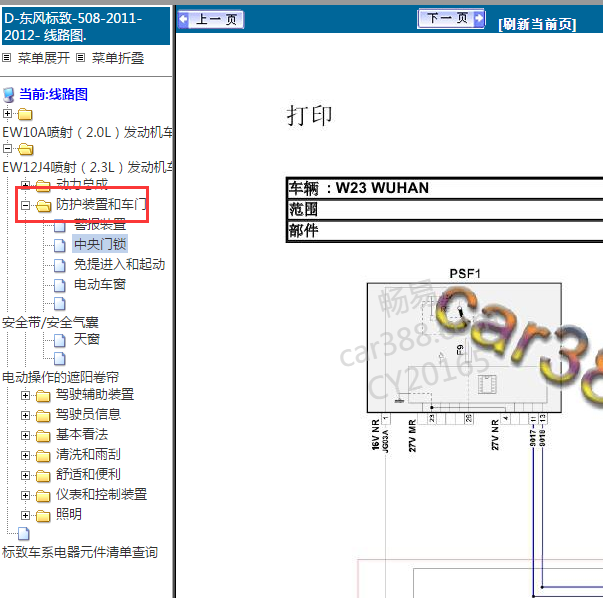Open 标致车系电器元件清单查询 page
Viewport: 603px width, 598px height.
tap(80, 552)
